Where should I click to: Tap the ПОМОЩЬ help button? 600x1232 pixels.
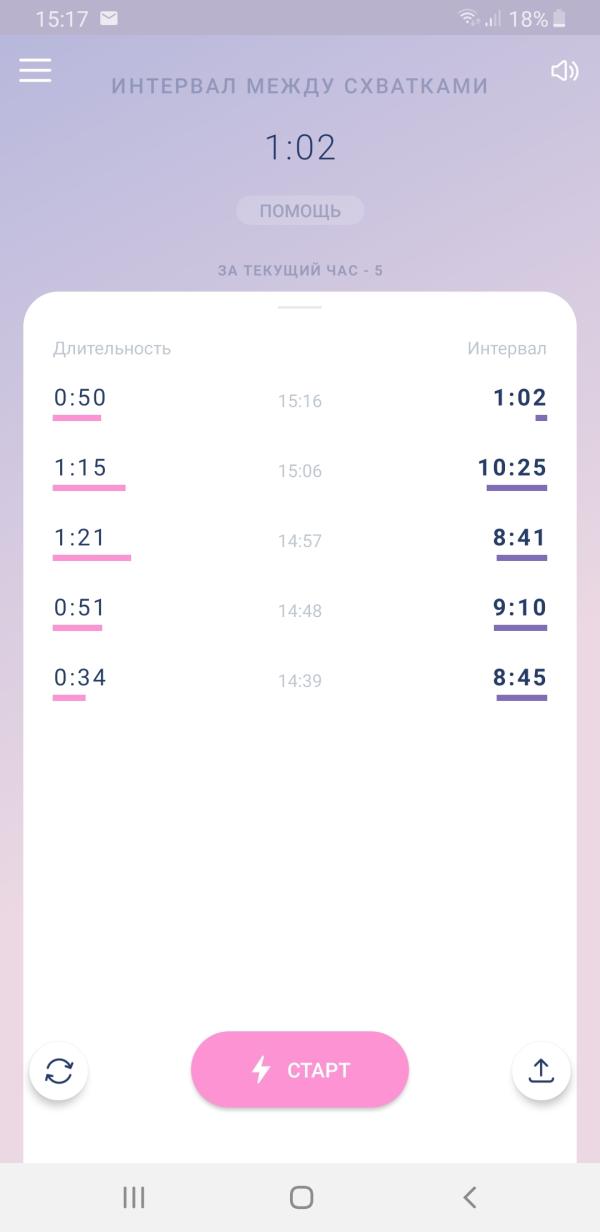[x=300, y=211]
